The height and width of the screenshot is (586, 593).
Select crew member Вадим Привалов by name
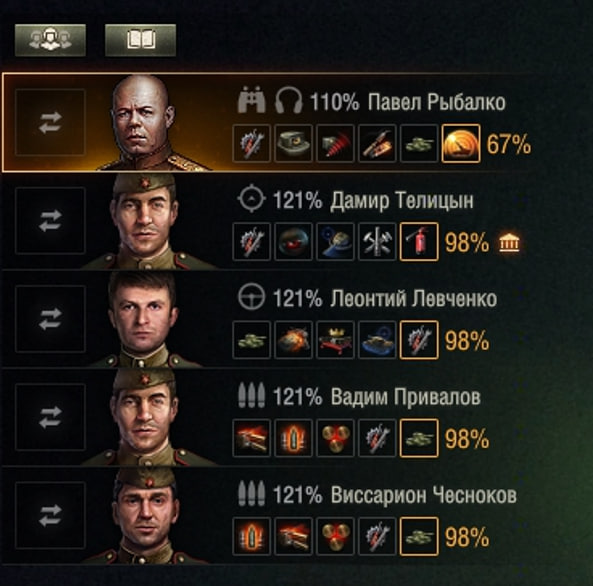[405, 397]
